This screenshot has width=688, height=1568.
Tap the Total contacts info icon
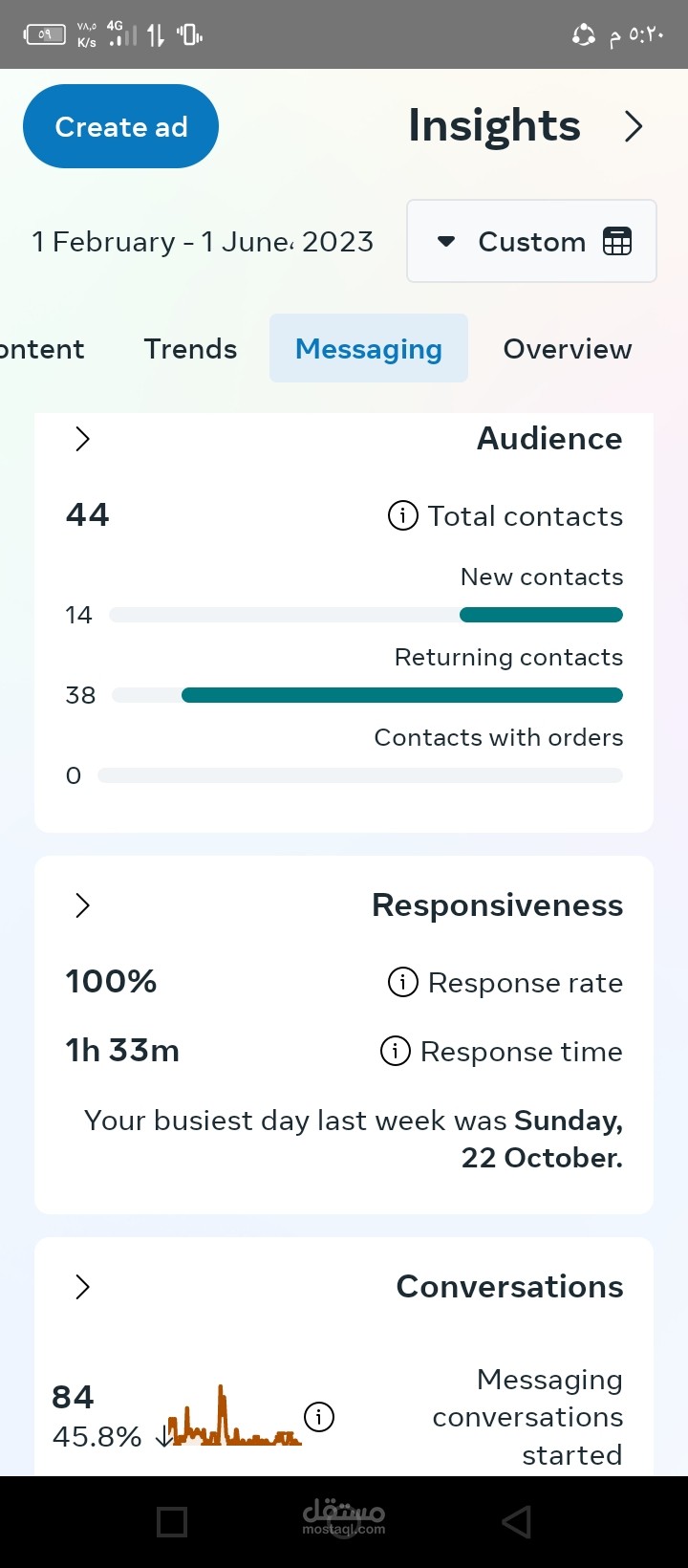[402, 516]
